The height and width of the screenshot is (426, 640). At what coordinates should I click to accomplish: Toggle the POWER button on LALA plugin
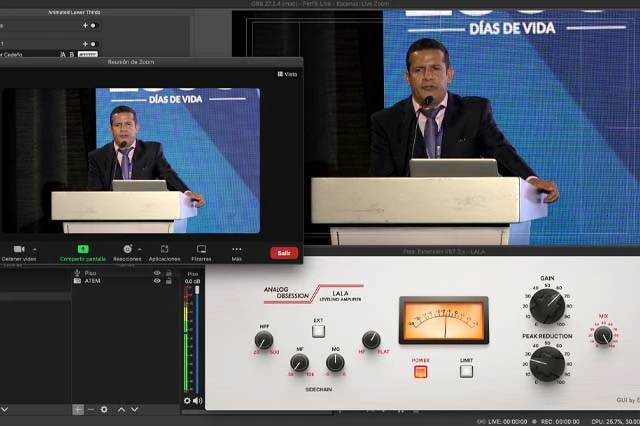(420, 371)
